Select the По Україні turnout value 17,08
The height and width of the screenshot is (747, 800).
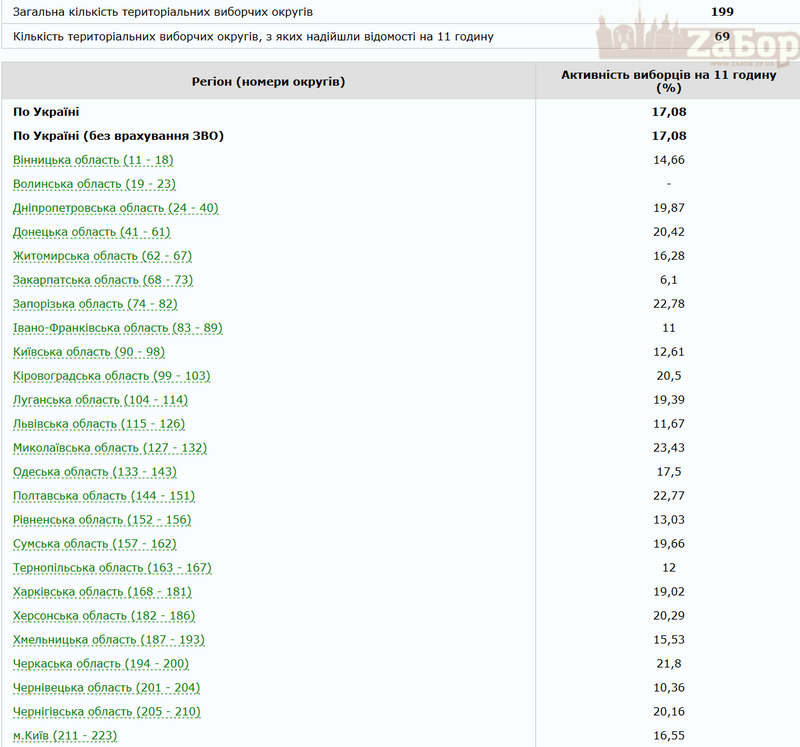668,112
